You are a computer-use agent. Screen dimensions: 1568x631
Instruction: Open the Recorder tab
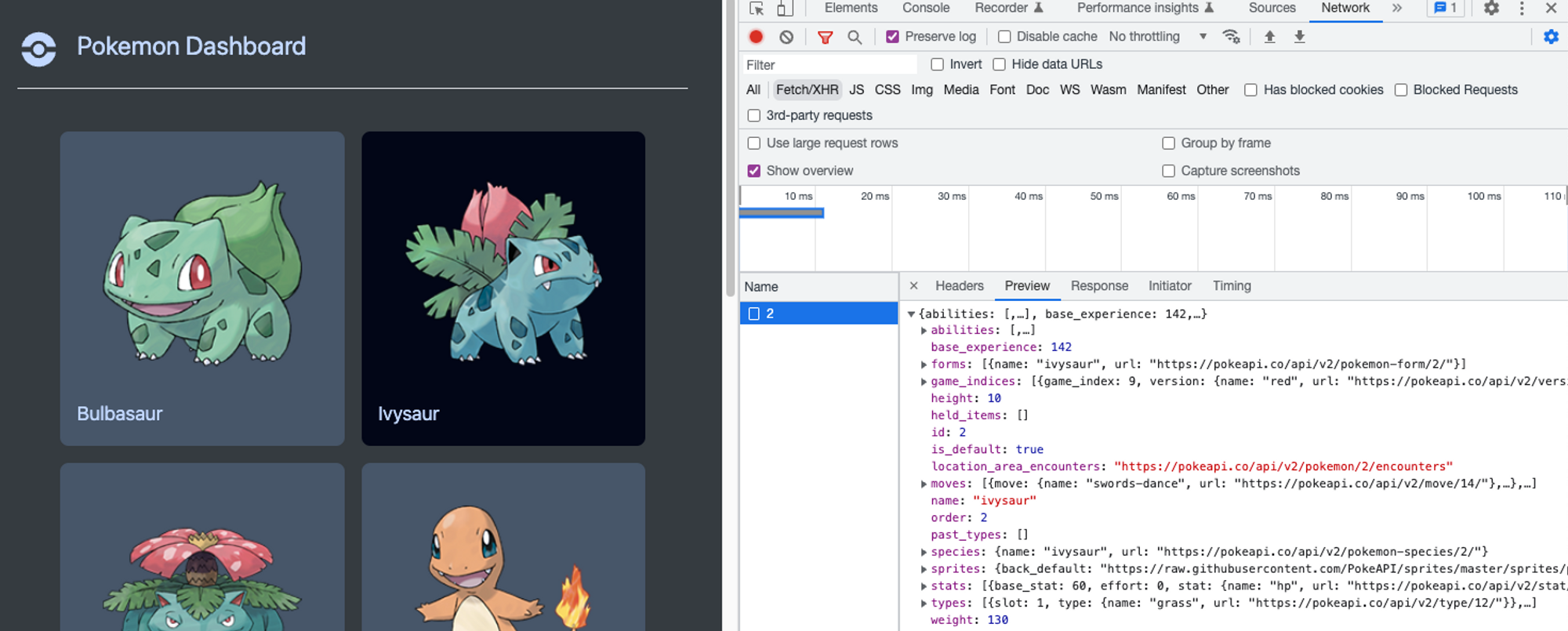[x=1008, y=8]
